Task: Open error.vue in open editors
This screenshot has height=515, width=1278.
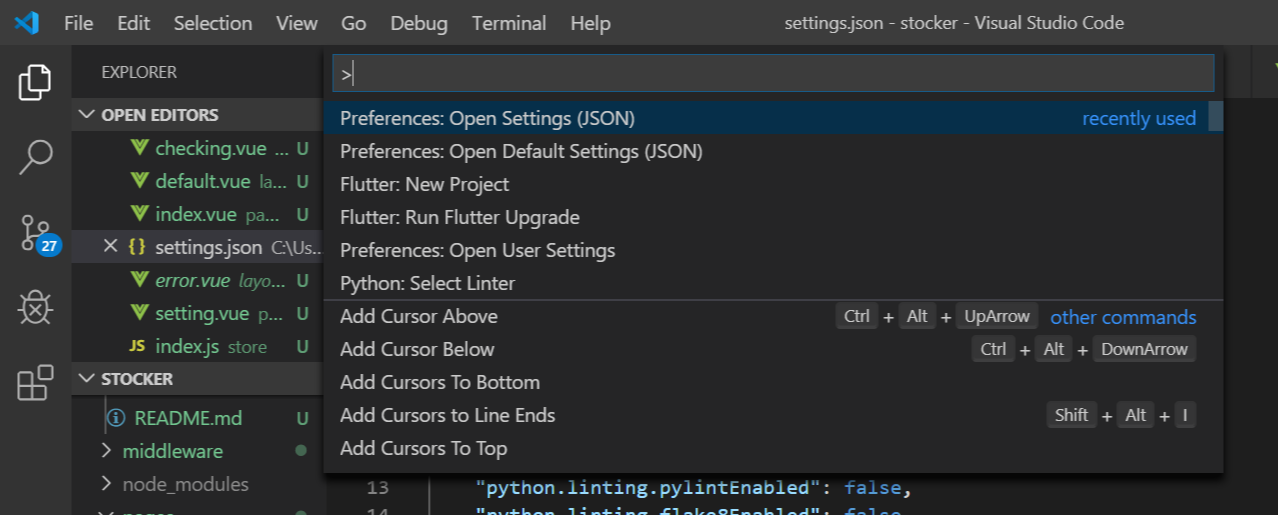Action: click(198, 280)
